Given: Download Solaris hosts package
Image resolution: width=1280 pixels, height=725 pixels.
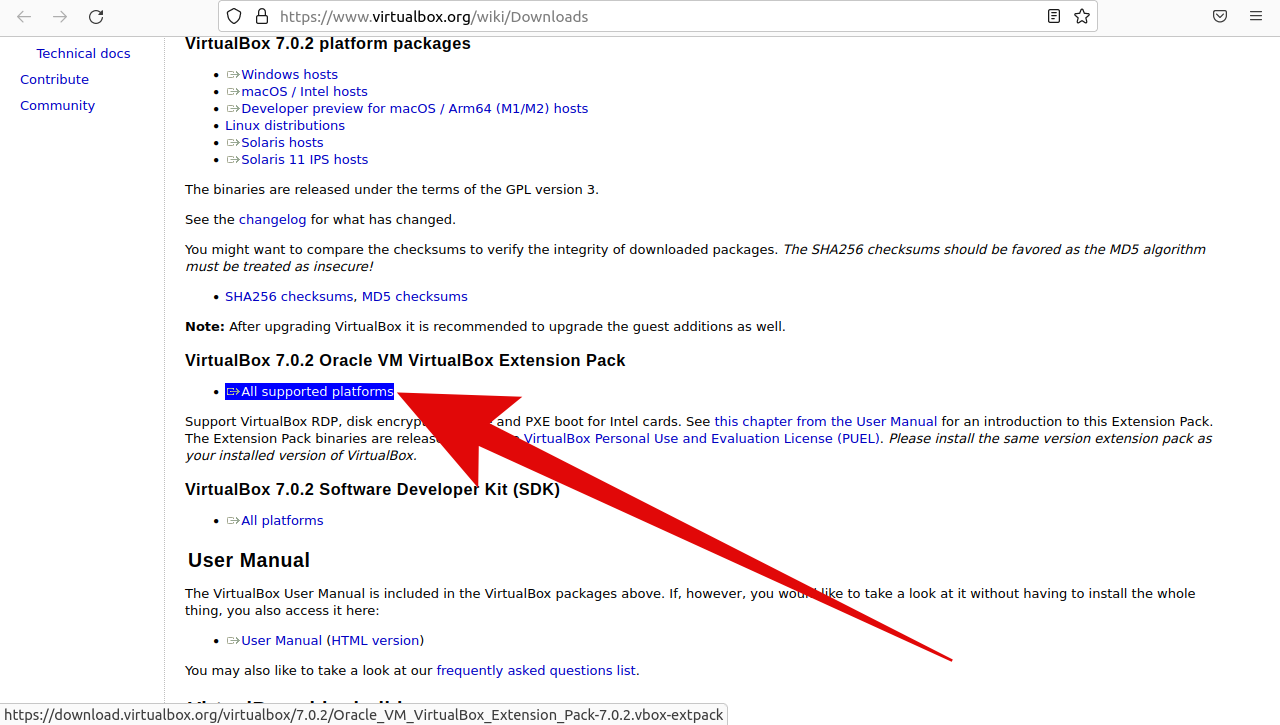Looking at the screenshot, I should click(x=282, y=142).
